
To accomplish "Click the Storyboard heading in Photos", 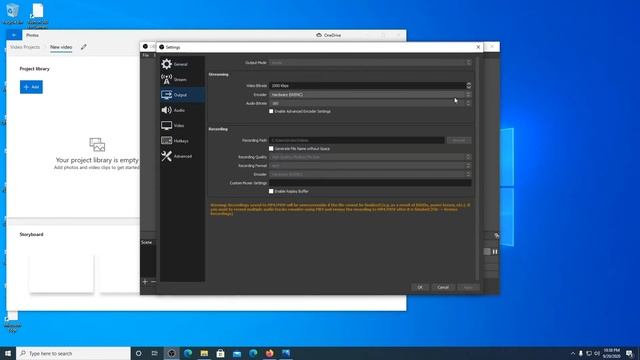I will click(x=31, y=234).
